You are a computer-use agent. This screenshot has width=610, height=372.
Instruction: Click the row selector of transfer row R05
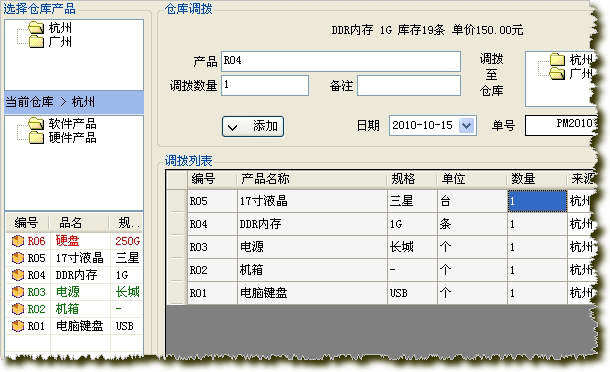tap(177, 201)
